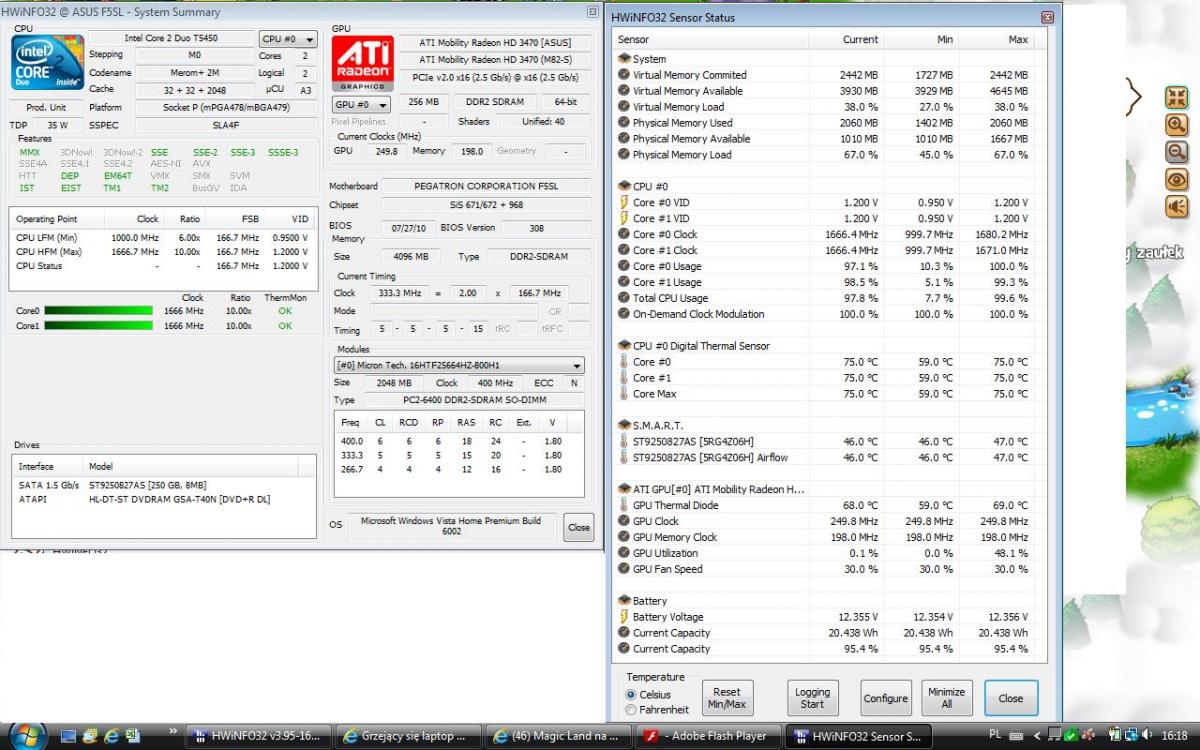Click the icon beside Physical Memory Load
Image resolution: width=1200 pixels, height=750 pixels.
(x=624, y=155)
